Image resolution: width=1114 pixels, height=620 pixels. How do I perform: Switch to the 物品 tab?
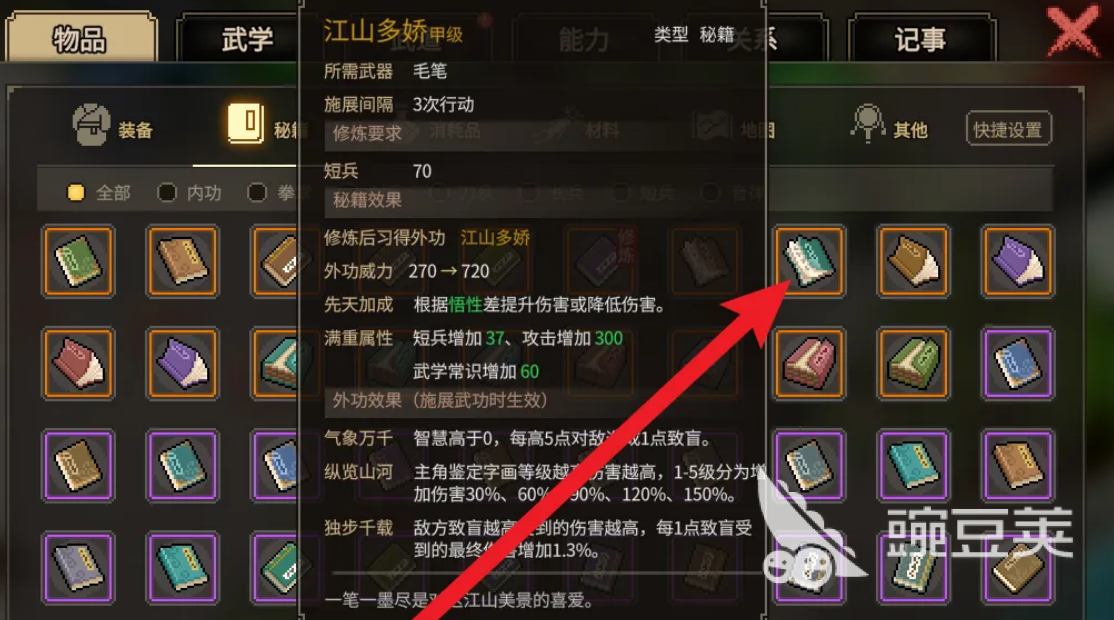pos(80,37)
